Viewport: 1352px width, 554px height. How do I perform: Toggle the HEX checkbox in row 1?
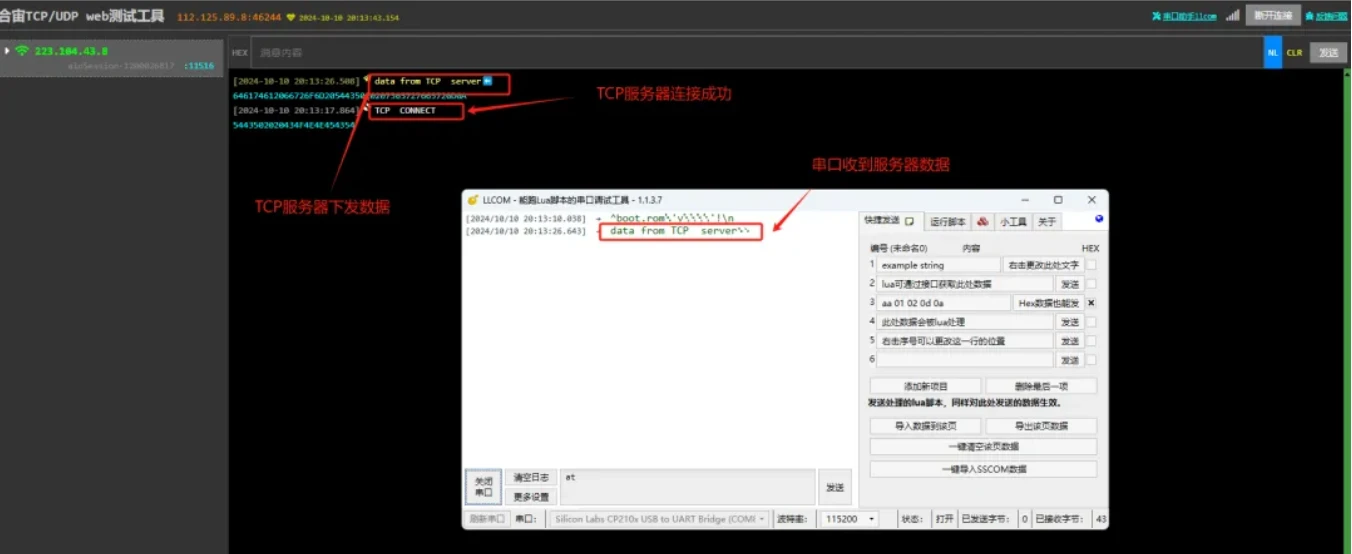pyautogui.click(x=1091, y=265)
